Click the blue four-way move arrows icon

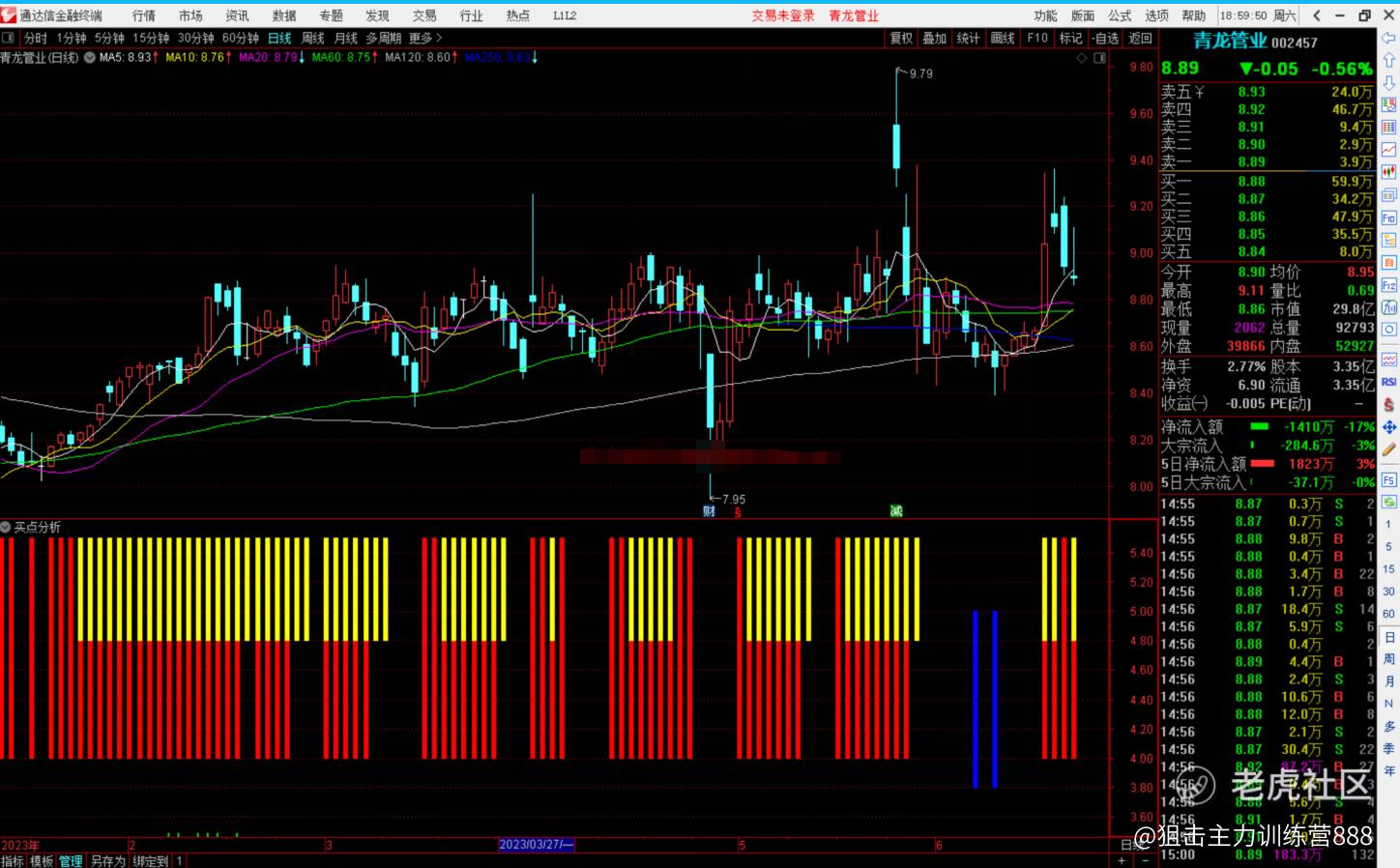click(1389, 426)
